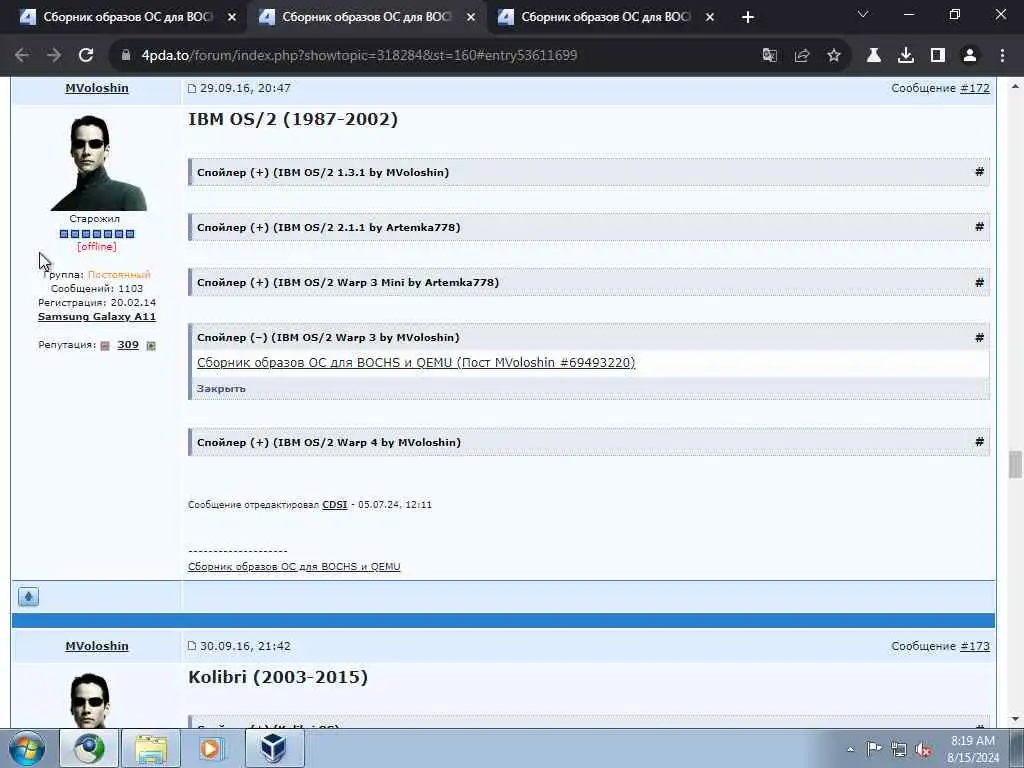Viewport: 1024px width, 768px height.
Task: Open the profile avatar menu
Action: tap(970, 56)
